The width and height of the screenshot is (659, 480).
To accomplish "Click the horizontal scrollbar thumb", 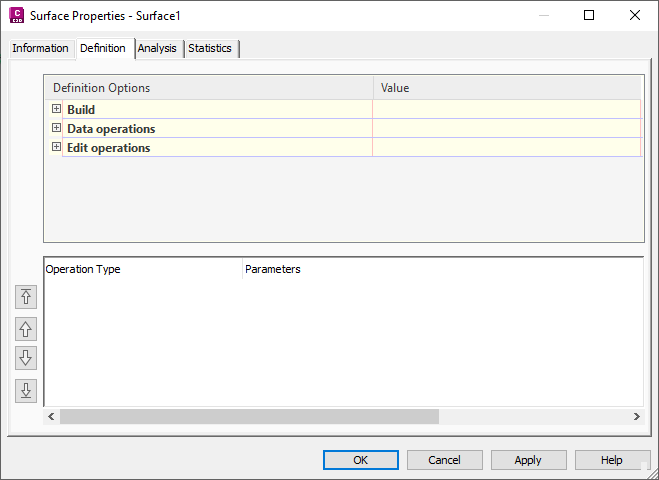I will 249,417.
